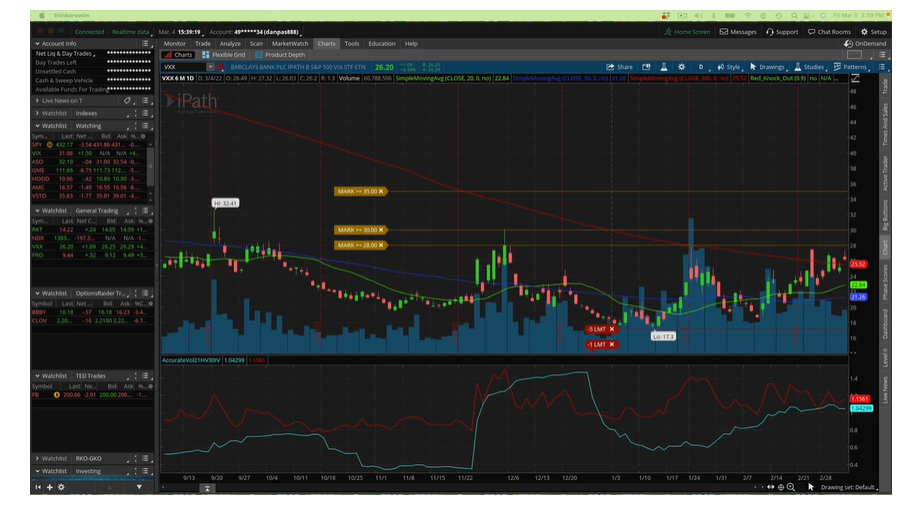The image size is (916, 523).
Task: Click the macOS Spotlight search icon
Action: pos(794,15)
